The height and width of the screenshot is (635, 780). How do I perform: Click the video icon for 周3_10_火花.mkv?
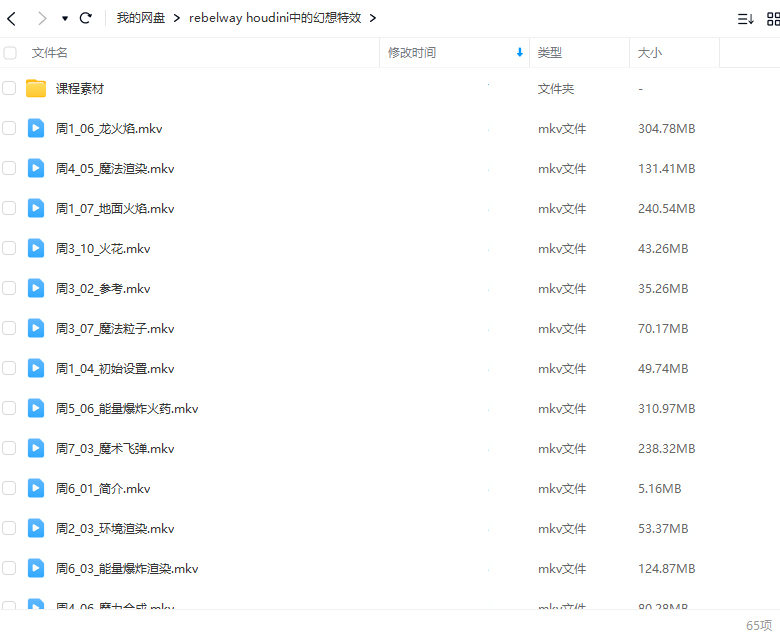pos(36,248)
